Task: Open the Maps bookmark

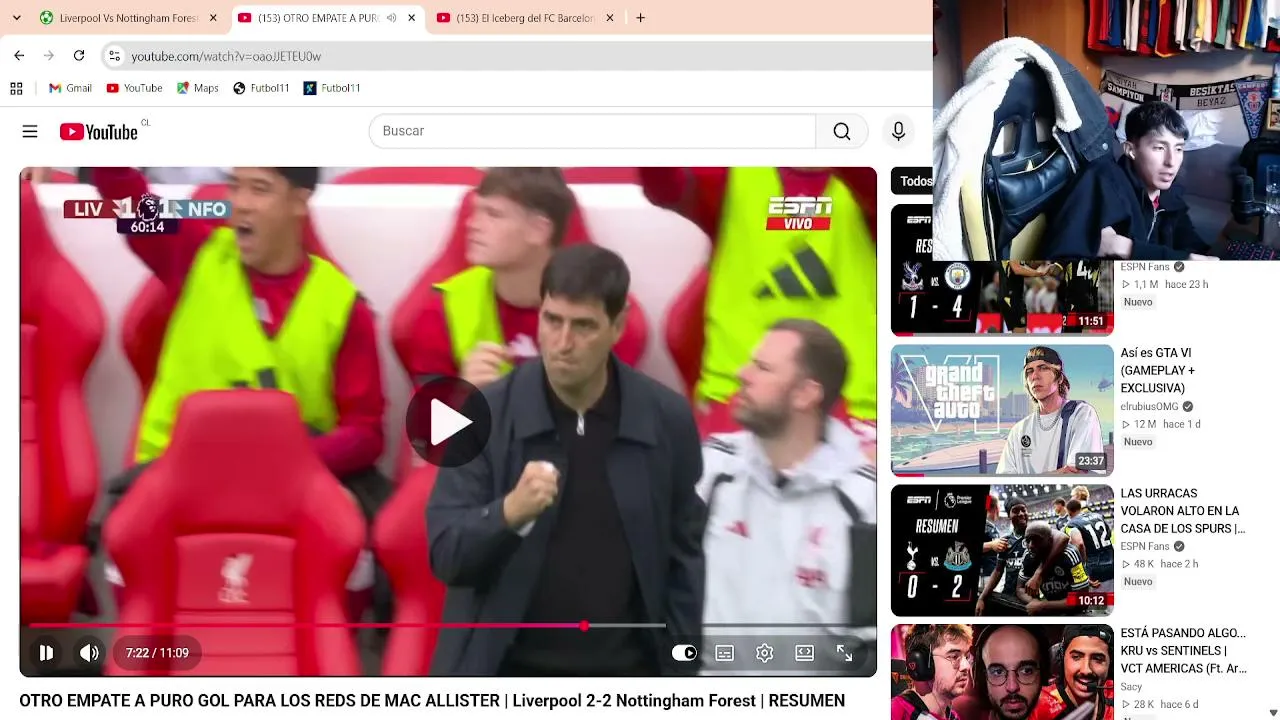Action: pyautogui.click(x=197, y=88)
